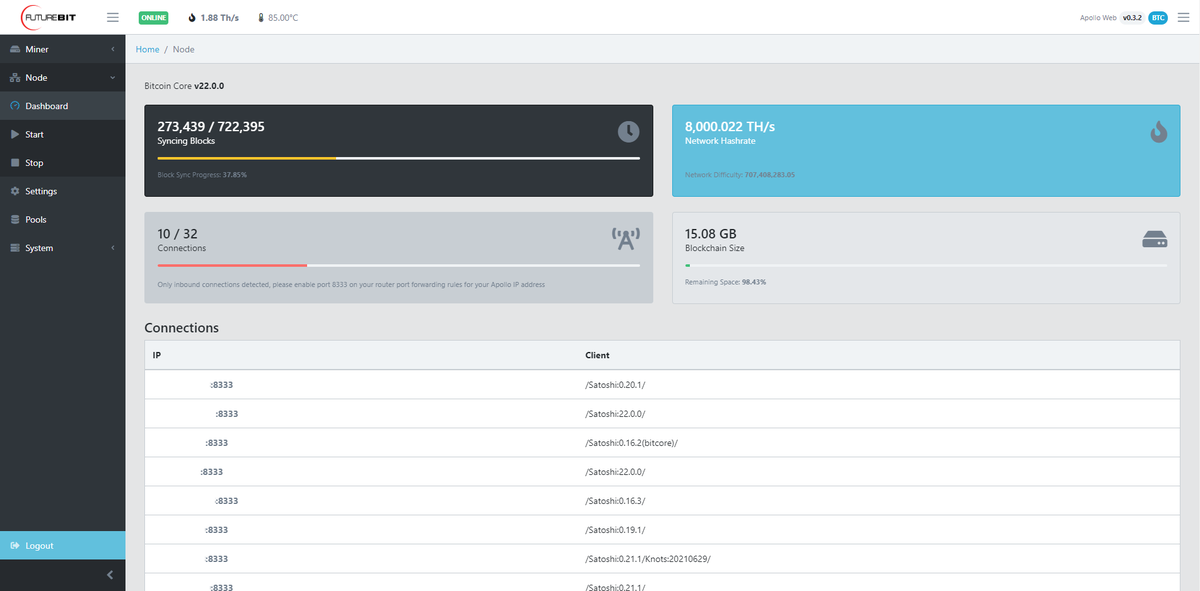Expand the System submenu chevron
The height and width of the screenshot is (591, 1200).
[112, 248]
